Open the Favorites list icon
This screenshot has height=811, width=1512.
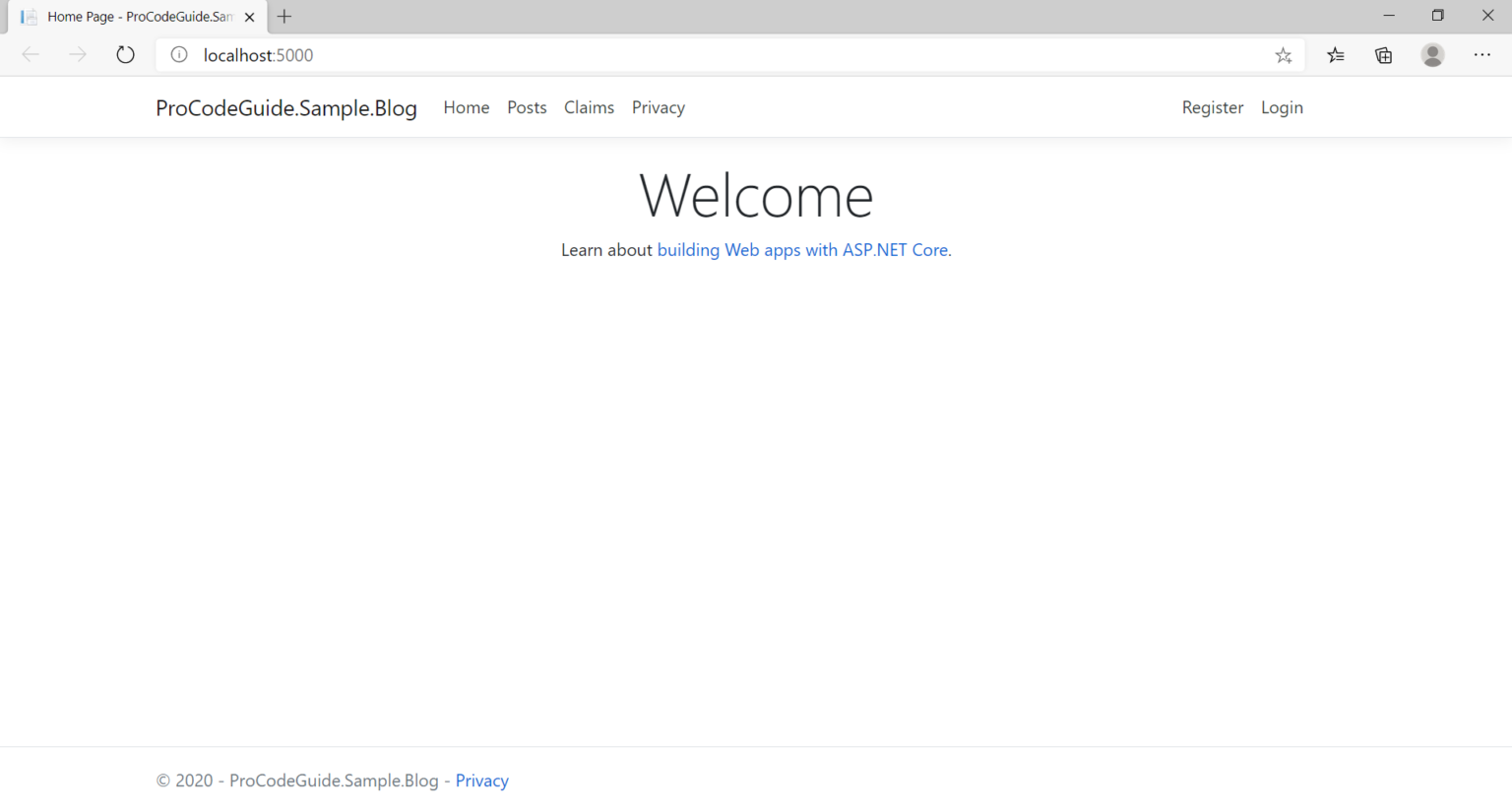(1335, 55)
